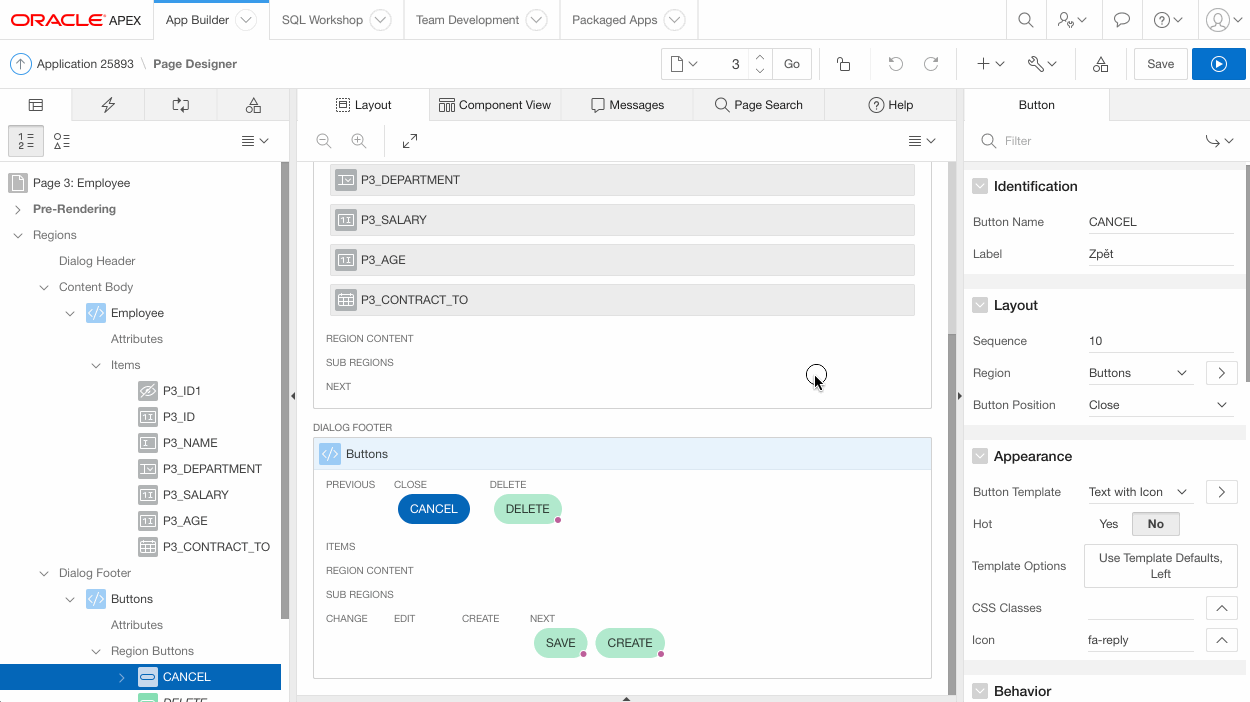Viewport: 1250px width, 702px height.
Task: Open the Button Template dropdown
Action: pos(1139,492)
